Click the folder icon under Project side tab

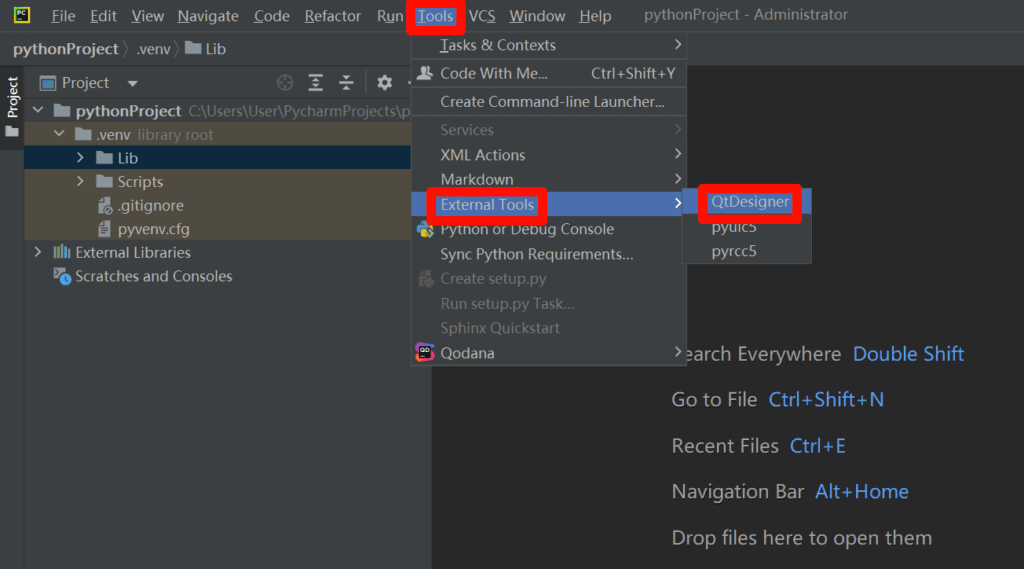point(12,132)
